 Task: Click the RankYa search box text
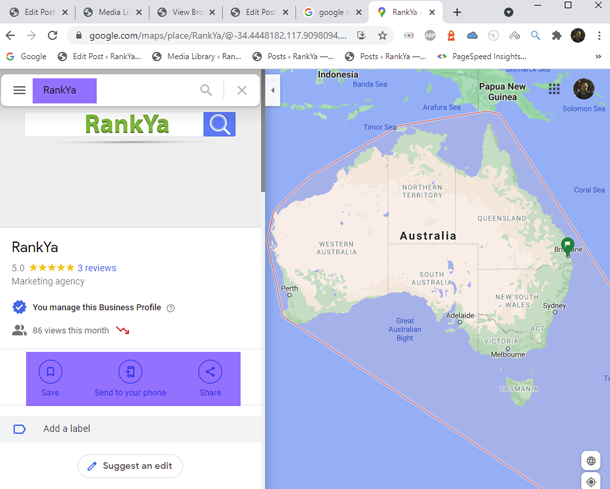(x=60, y=90)
